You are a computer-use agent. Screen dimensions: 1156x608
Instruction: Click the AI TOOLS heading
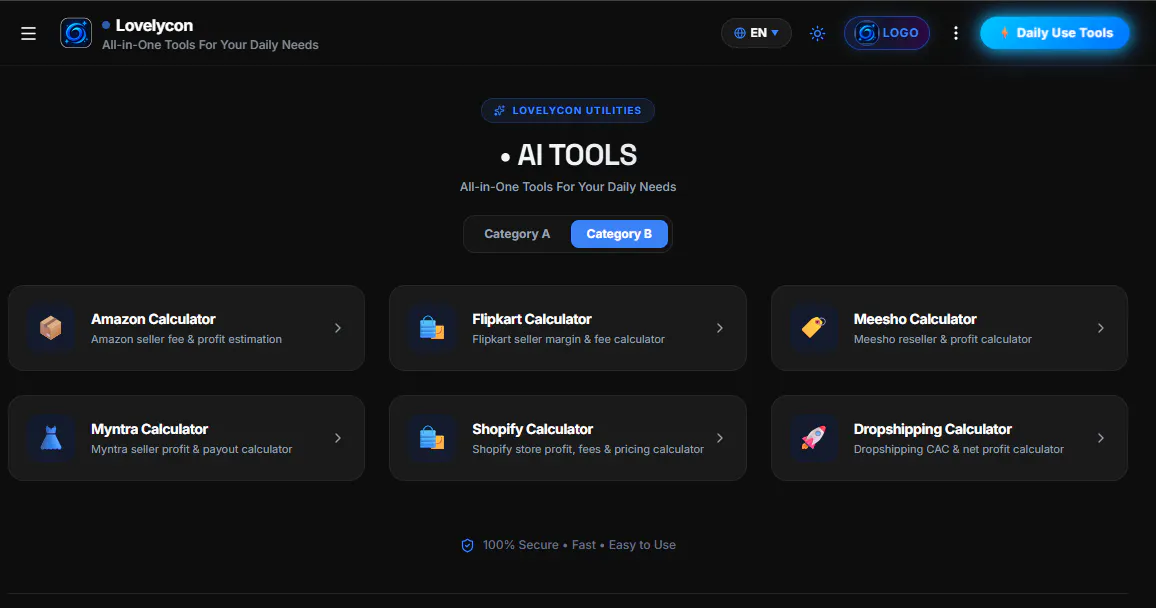[577, 155]
